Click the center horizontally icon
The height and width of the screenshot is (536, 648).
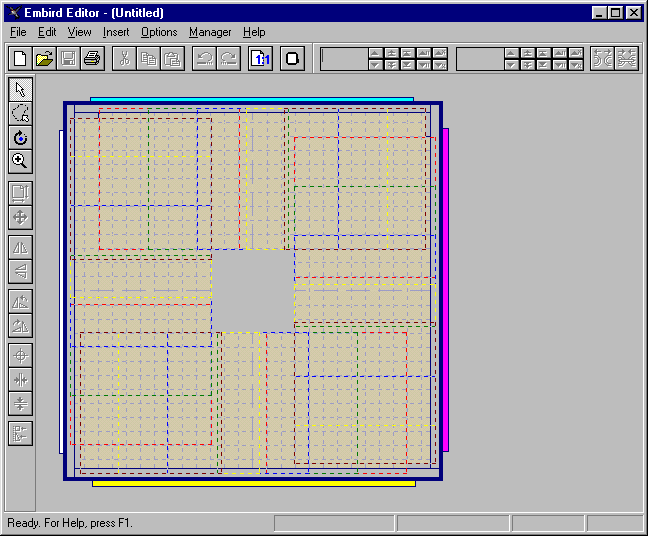pos(20,379)
